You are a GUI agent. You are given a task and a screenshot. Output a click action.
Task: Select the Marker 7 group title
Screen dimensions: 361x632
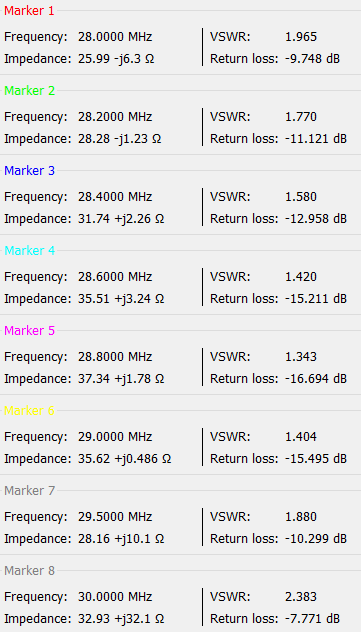[29, 491]
